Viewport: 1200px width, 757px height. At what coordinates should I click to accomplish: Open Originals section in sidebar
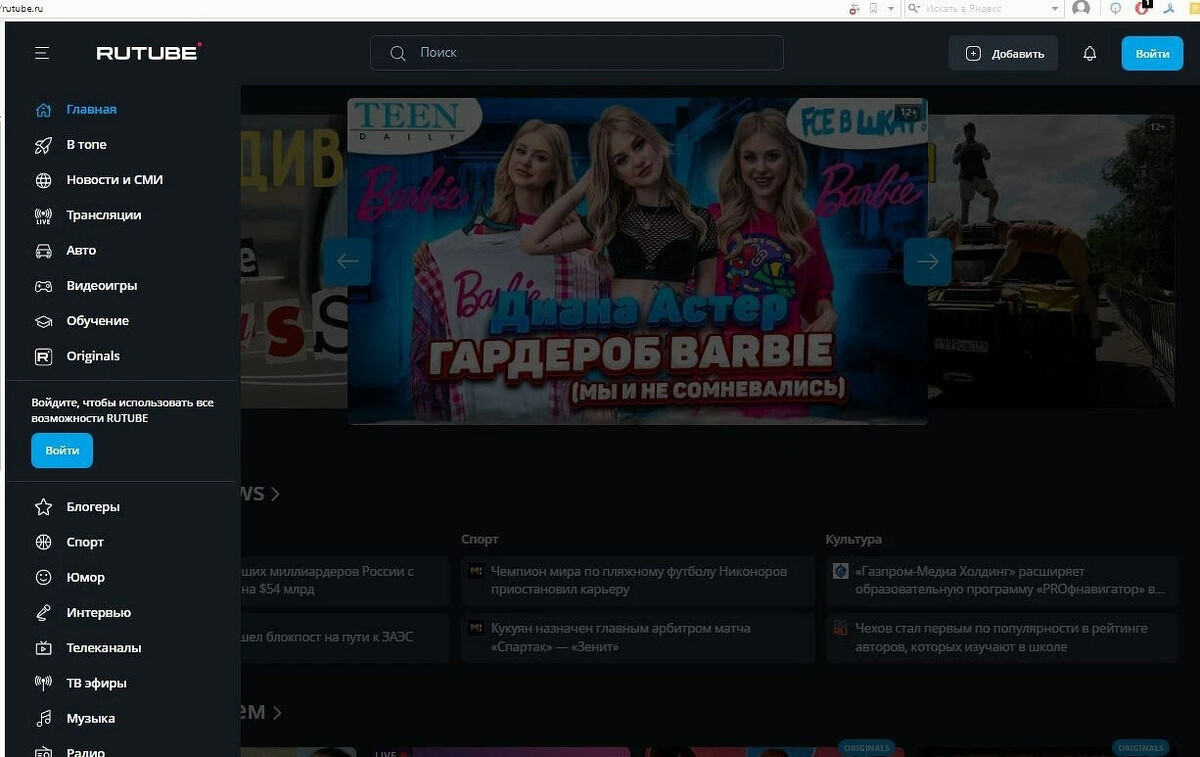click(93, 356)
